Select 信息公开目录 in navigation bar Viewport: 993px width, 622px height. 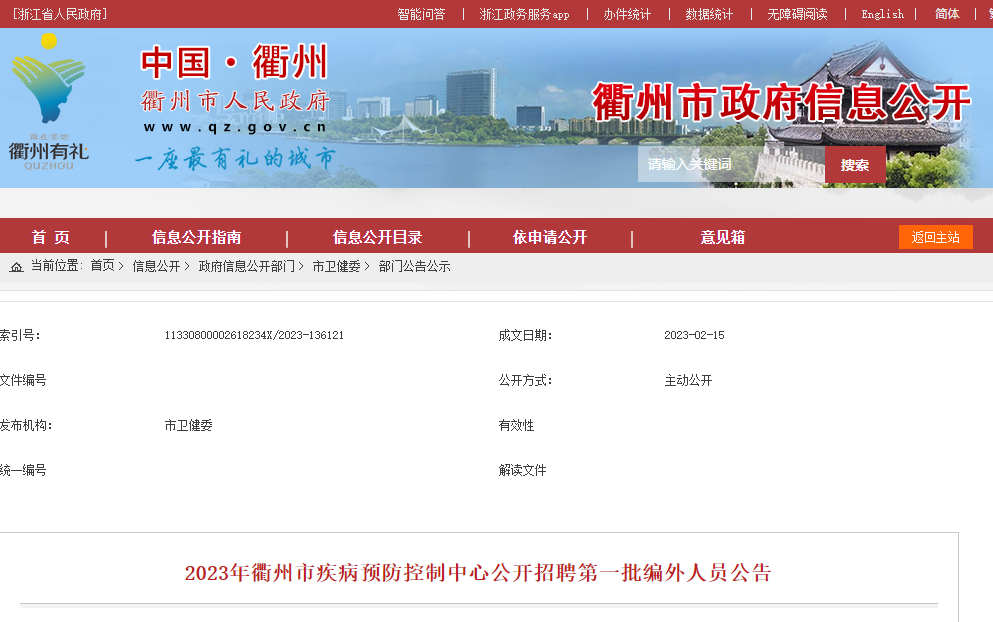tap(377, 238)
